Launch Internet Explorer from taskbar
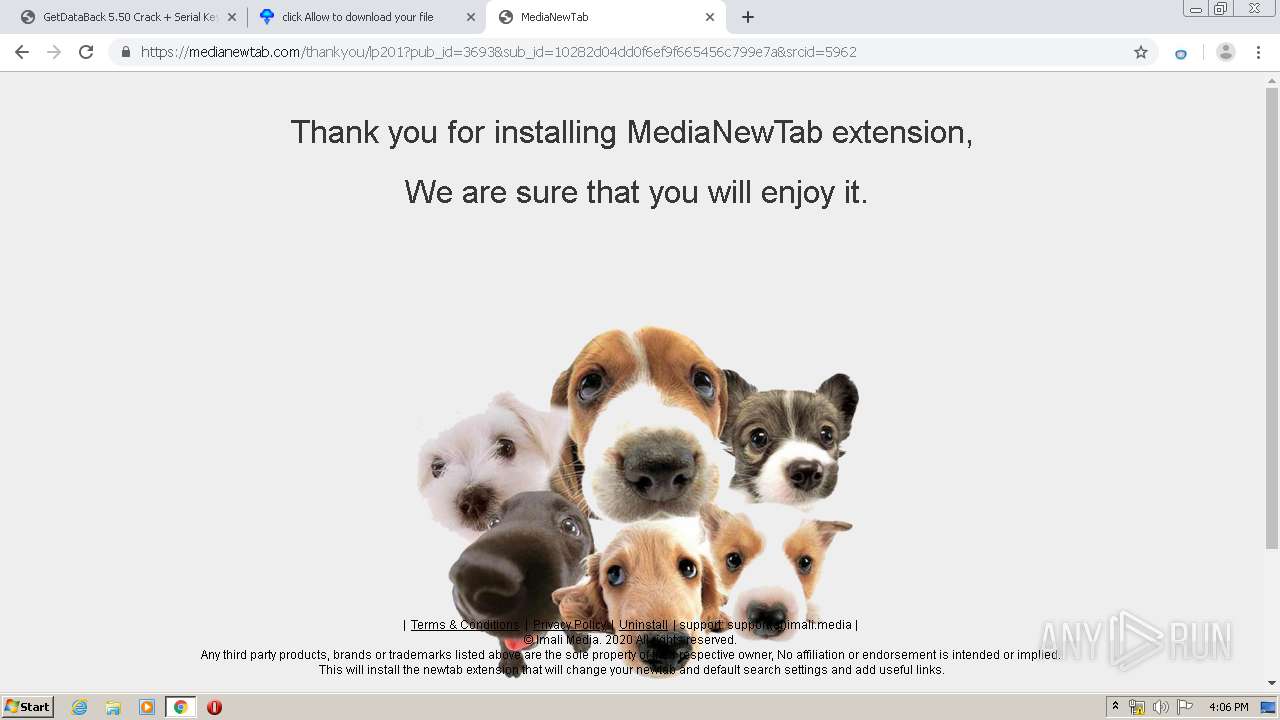The image size is (1280, 720). coord(79,707)
